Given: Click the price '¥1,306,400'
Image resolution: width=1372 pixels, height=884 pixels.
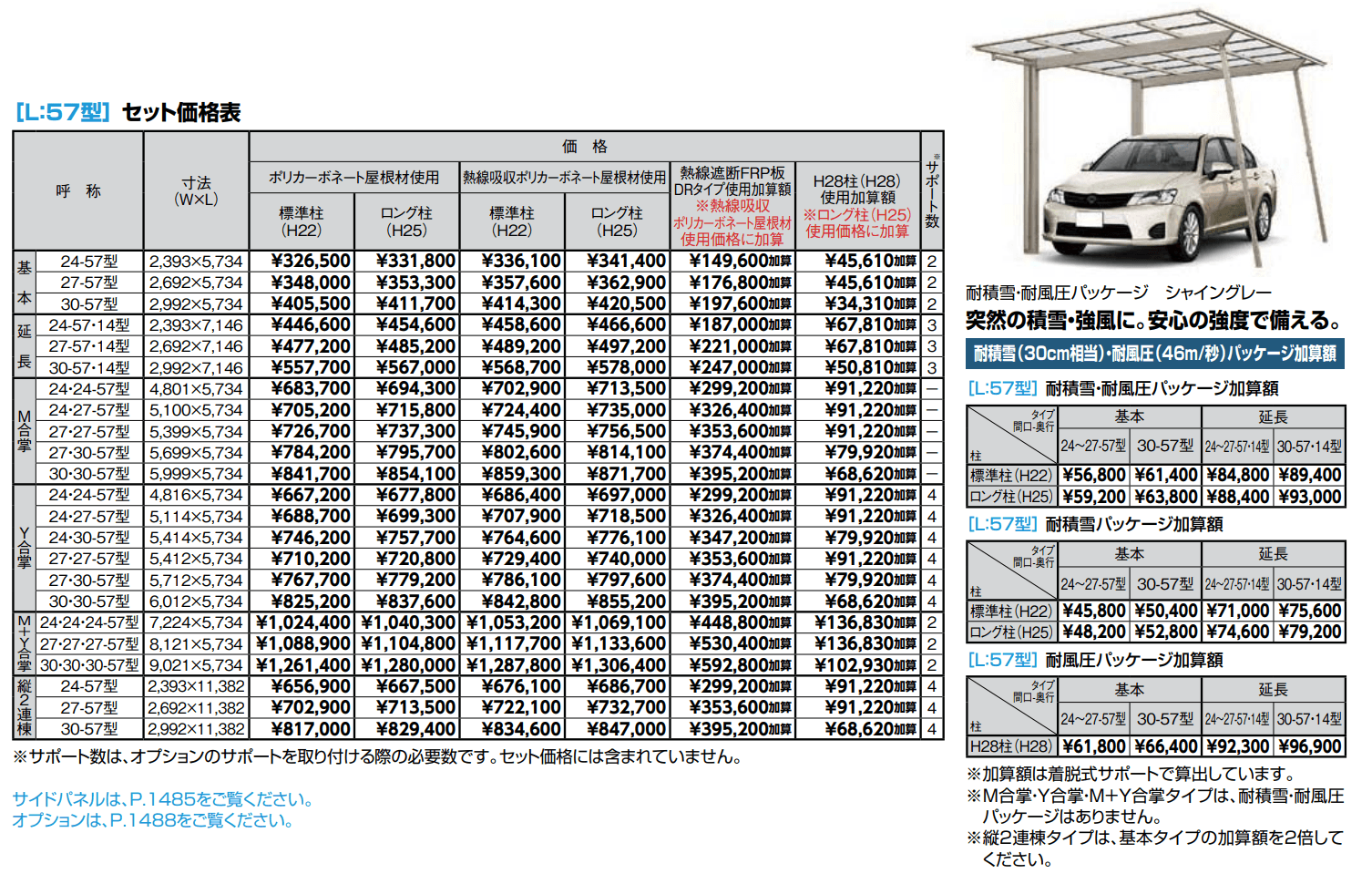Looking at the screenshot, I should click(619, 665).
